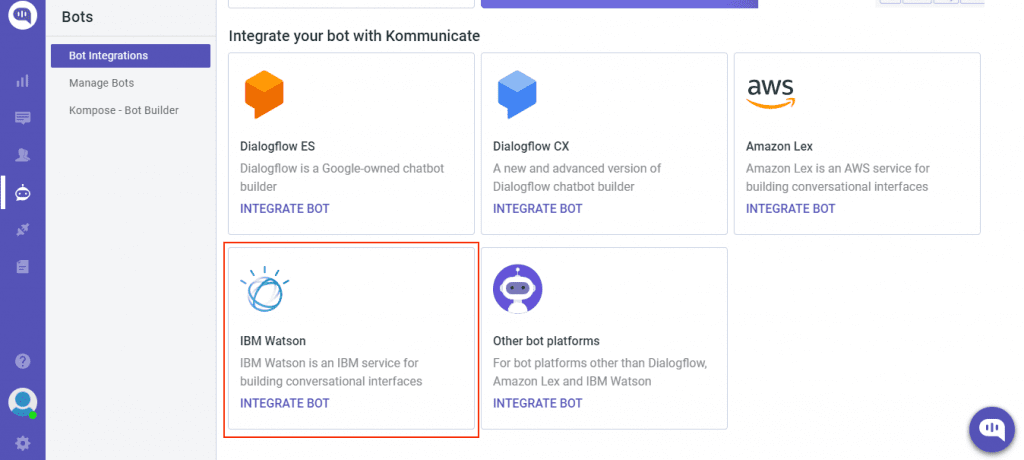1024x460 pixels.
Task: Open the conversations chat icon
Action: (22, 118)
